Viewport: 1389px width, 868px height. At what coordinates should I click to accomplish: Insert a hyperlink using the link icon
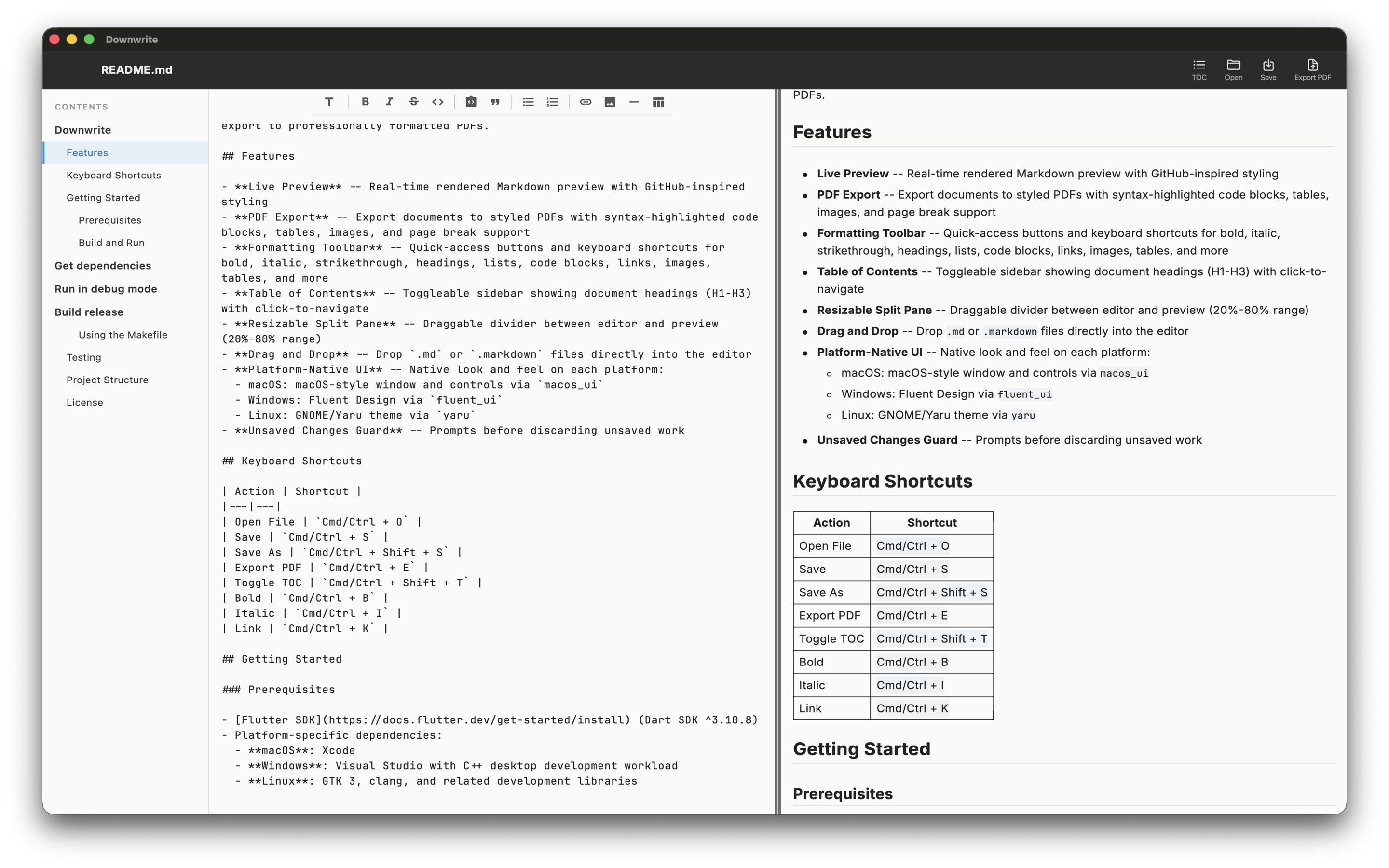586,102
